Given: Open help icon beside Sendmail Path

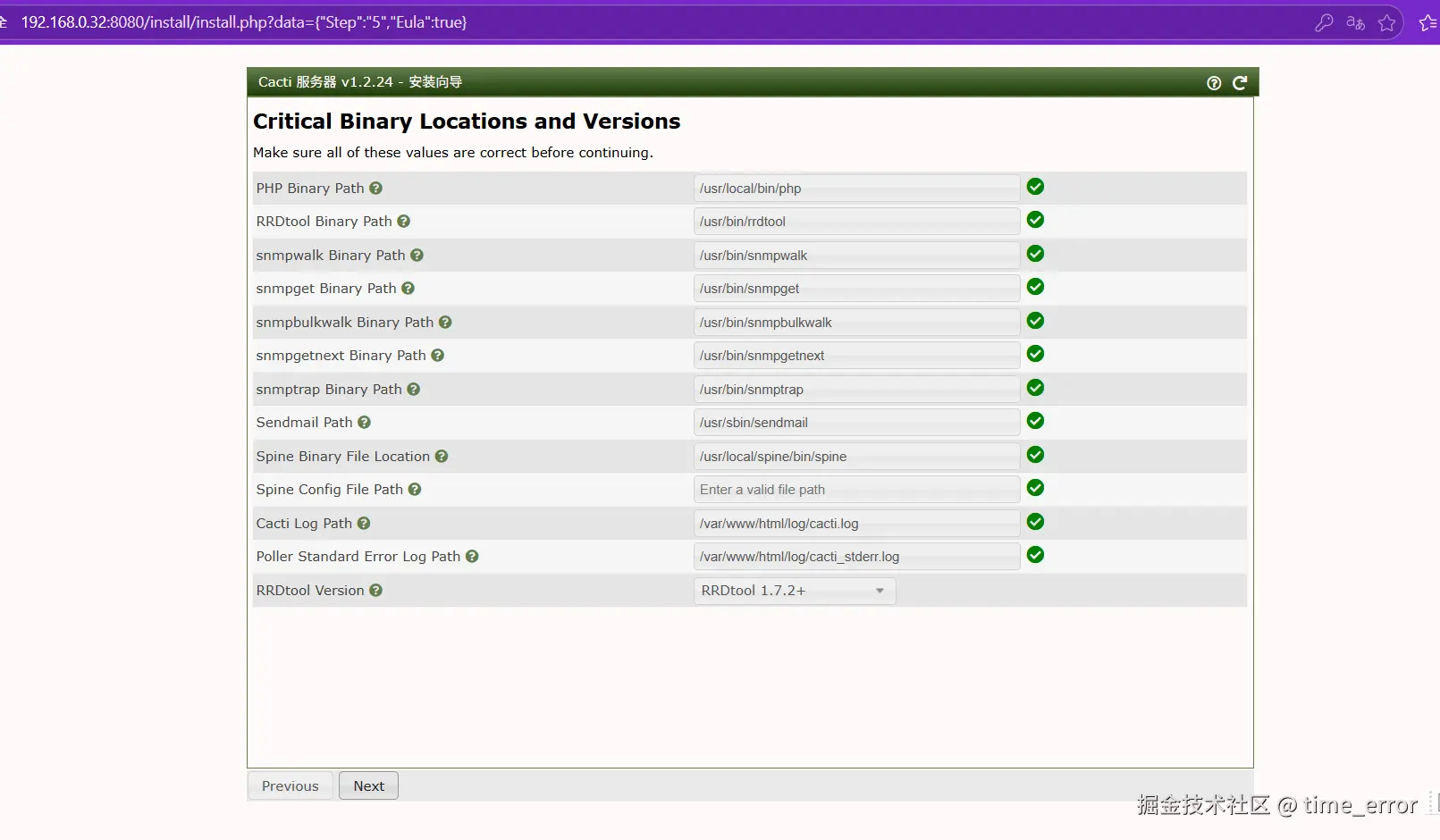Looking at the screenshot, I should click(x=364, y=423).
